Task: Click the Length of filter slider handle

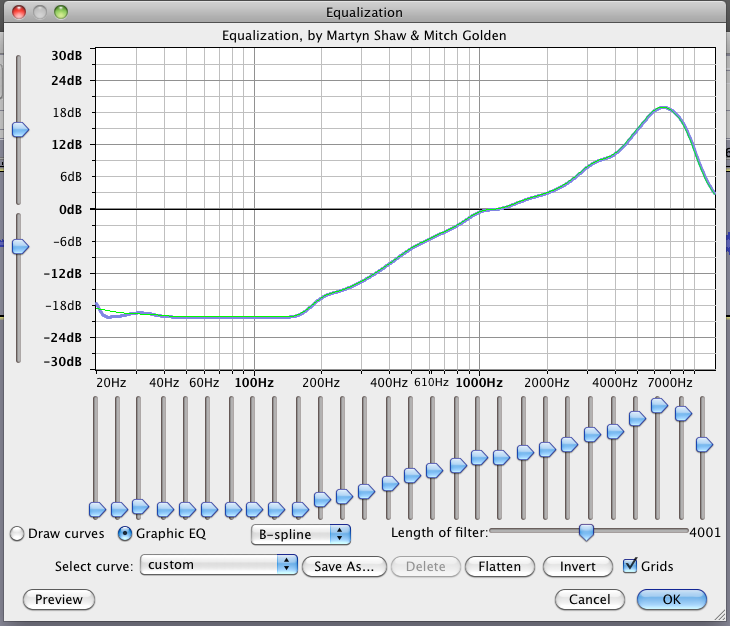Action: point(587,532)
